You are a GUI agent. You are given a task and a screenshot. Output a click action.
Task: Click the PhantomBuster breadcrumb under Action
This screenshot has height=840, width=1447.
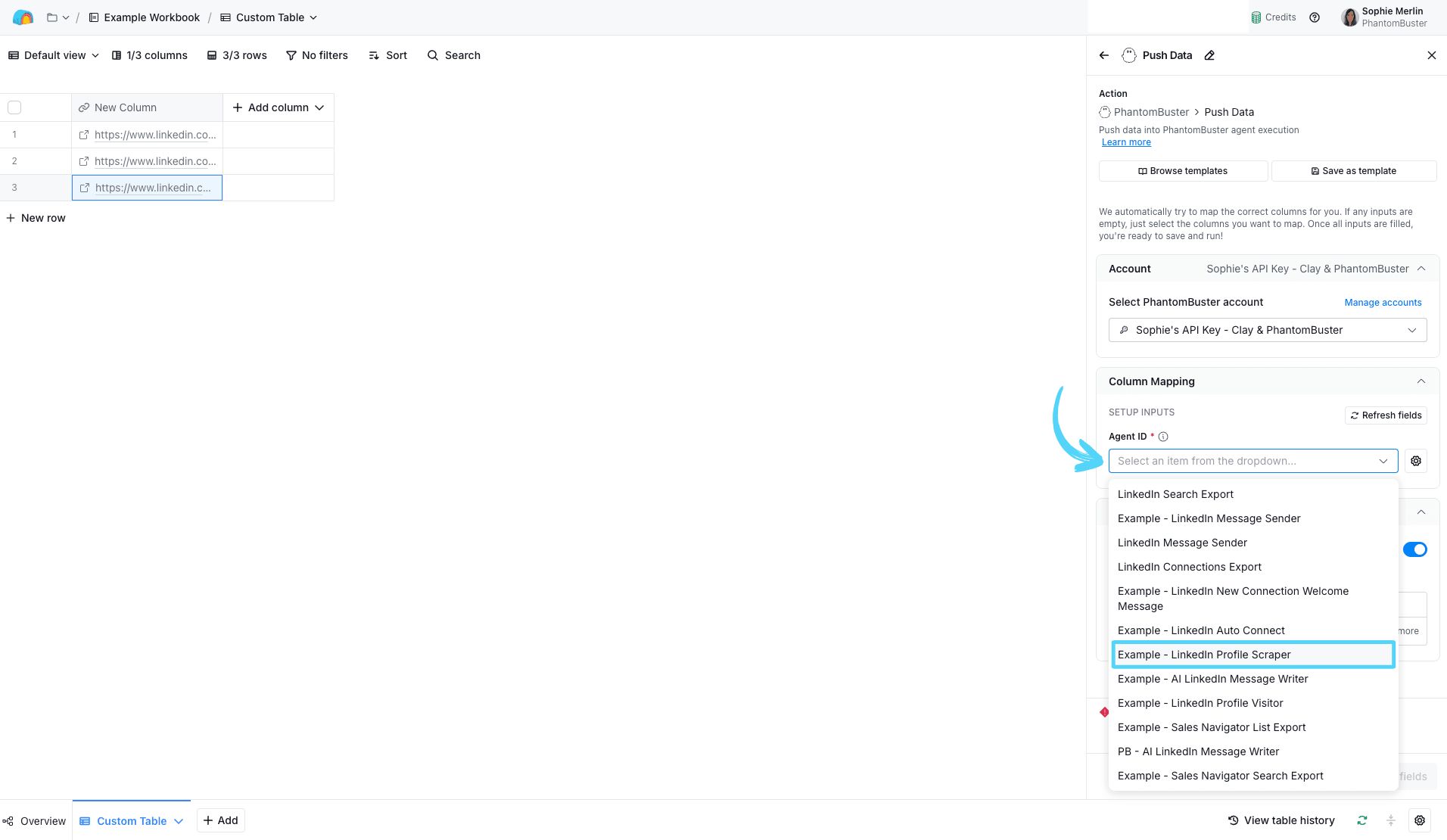(1144, 112)
